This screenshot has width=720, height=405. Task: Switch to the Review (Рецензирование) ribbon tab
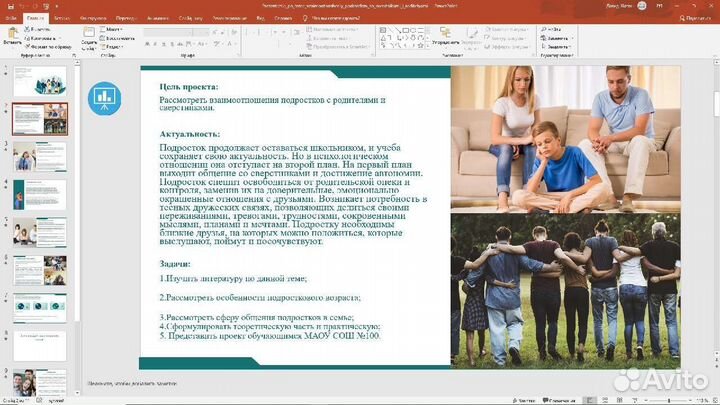[x=229, y=18]
